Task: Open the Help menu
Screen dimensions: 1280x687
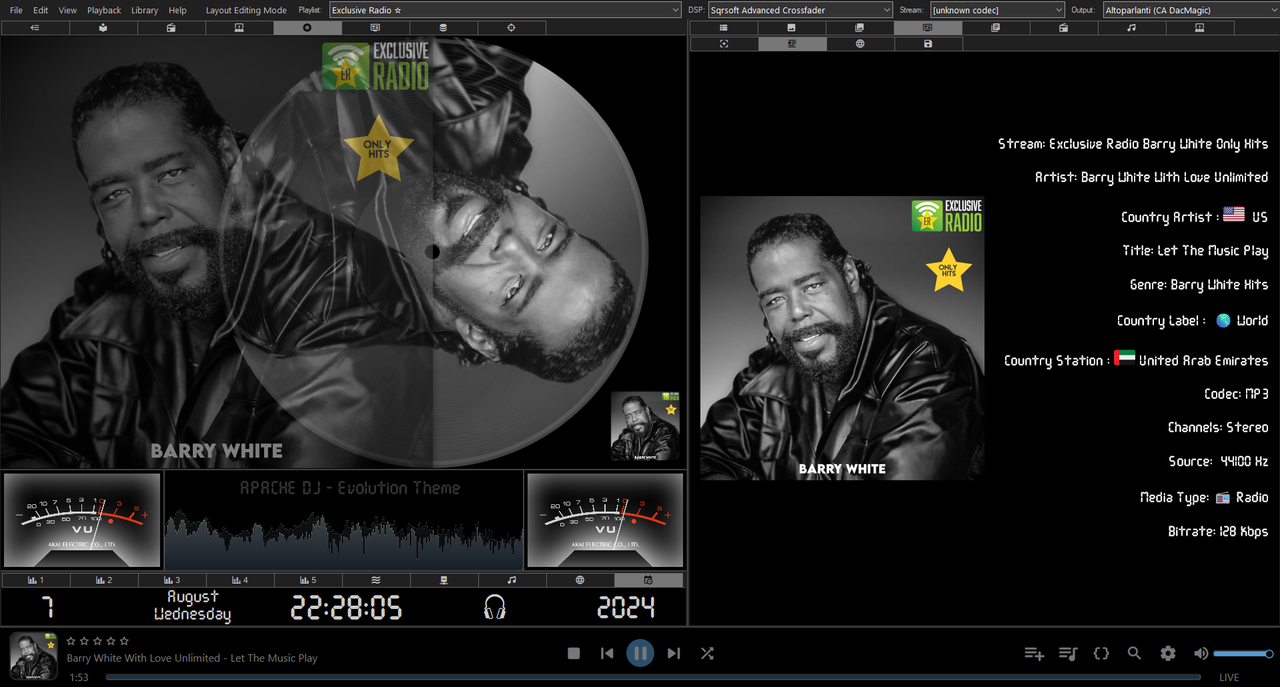Action: [x=177, y=10]
